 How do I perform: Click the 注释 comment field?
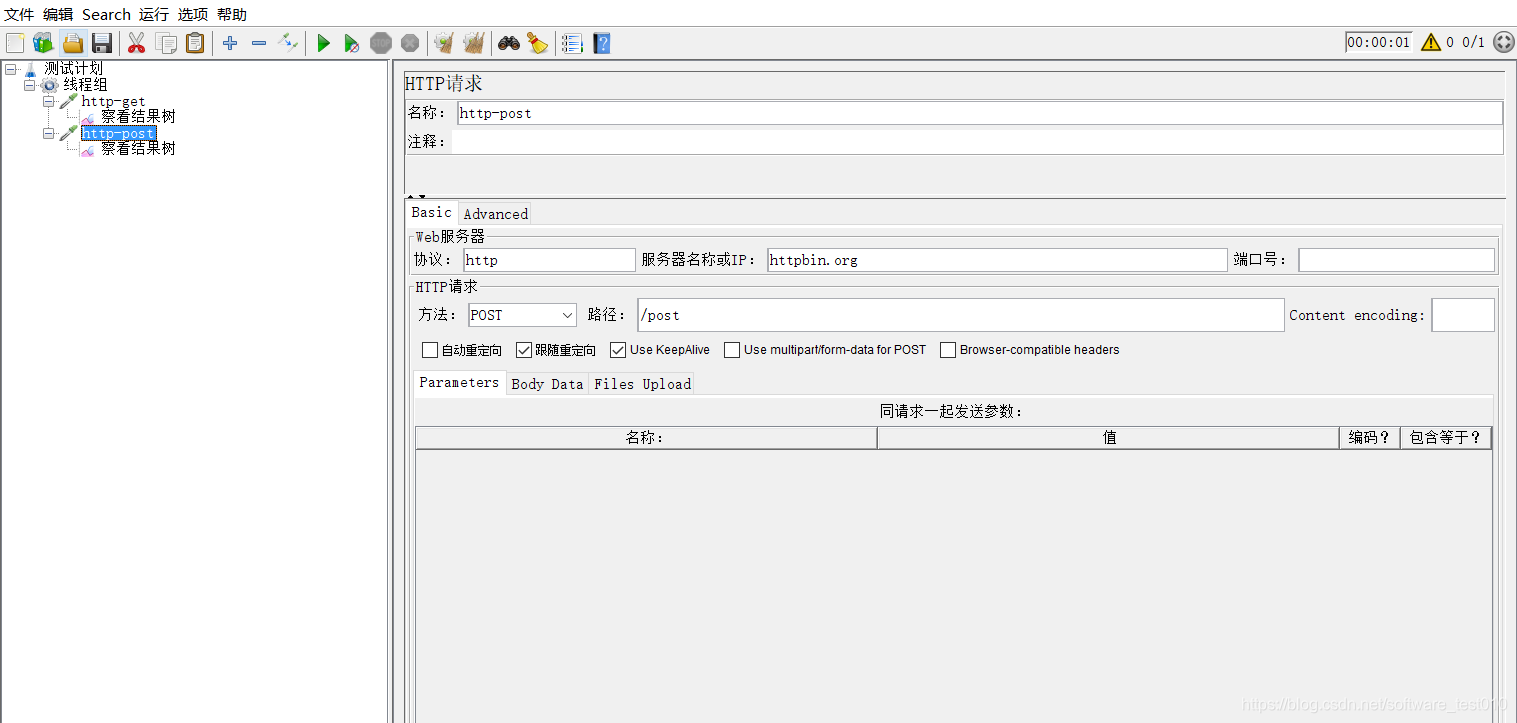point(977,142)
